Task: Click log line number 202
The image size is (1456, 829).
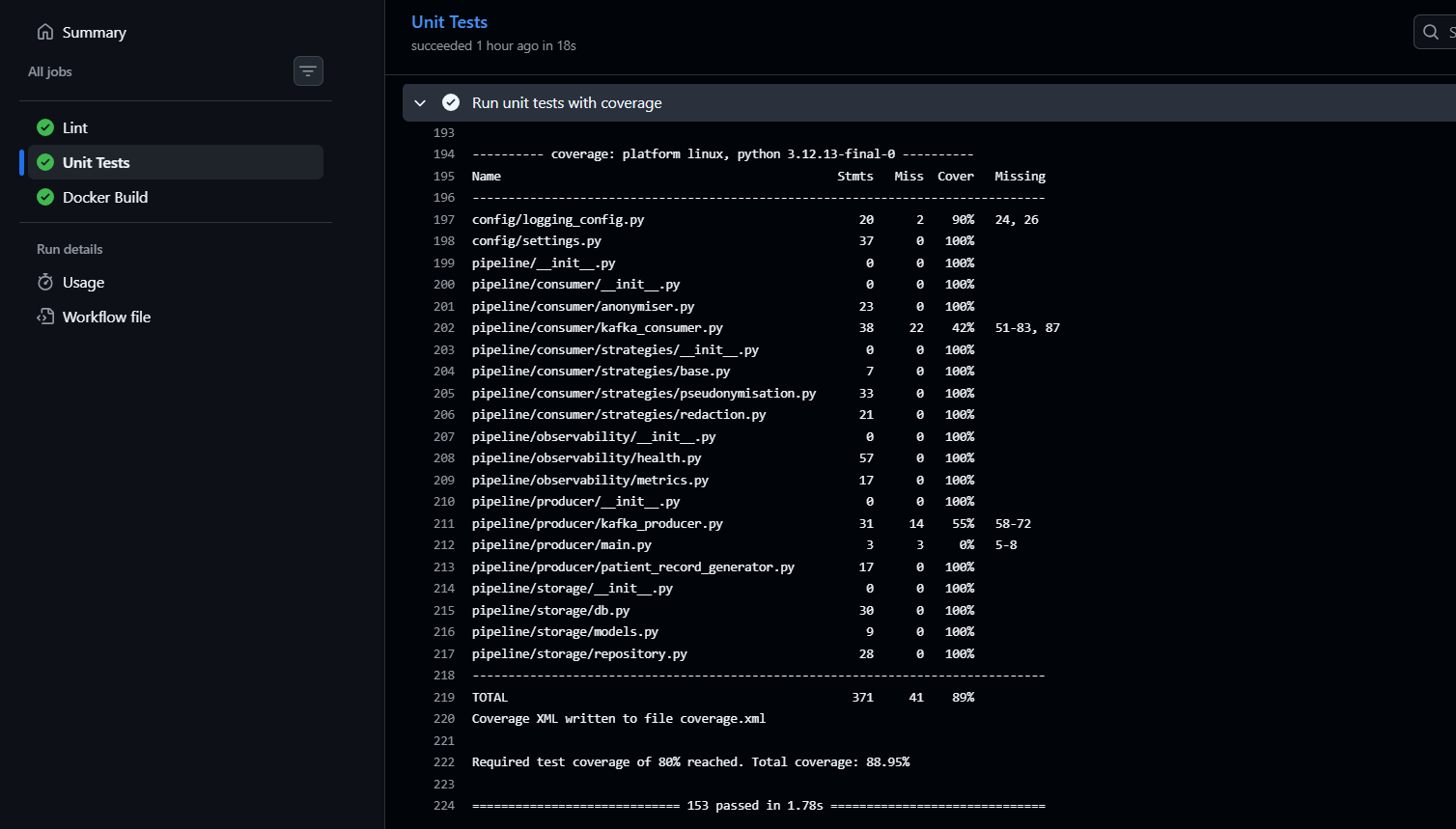Action: click(x=444, y=328)
